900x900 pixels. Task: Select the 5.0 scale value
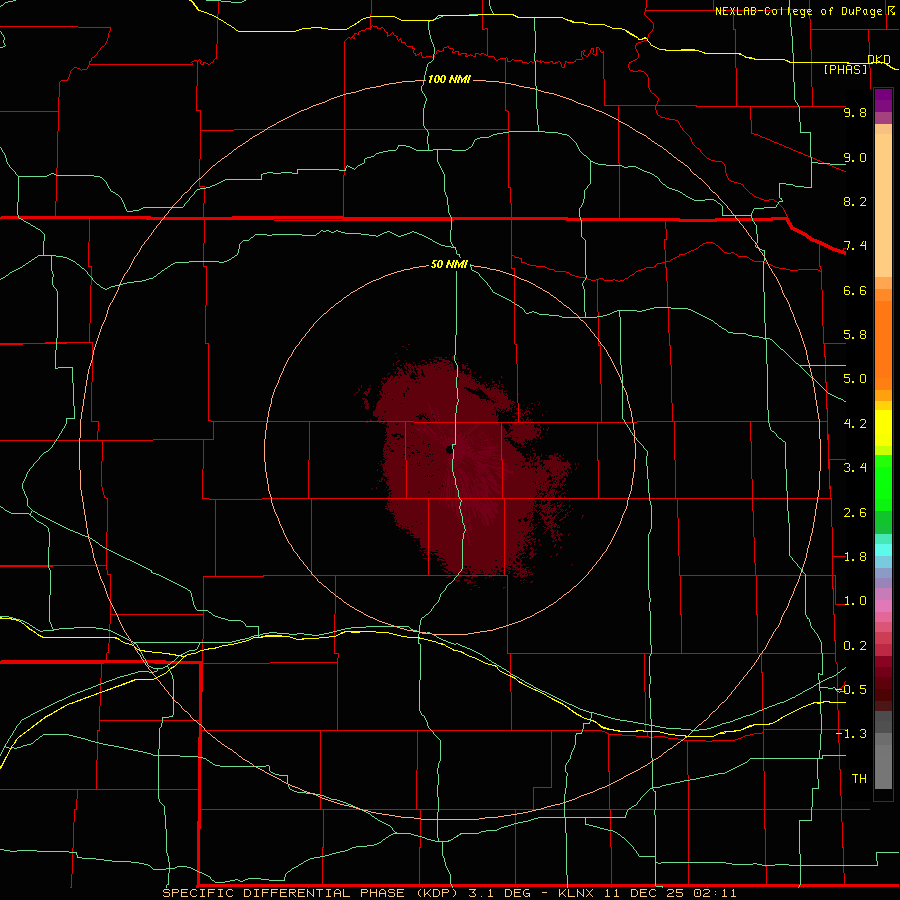(x=855, y=379)
